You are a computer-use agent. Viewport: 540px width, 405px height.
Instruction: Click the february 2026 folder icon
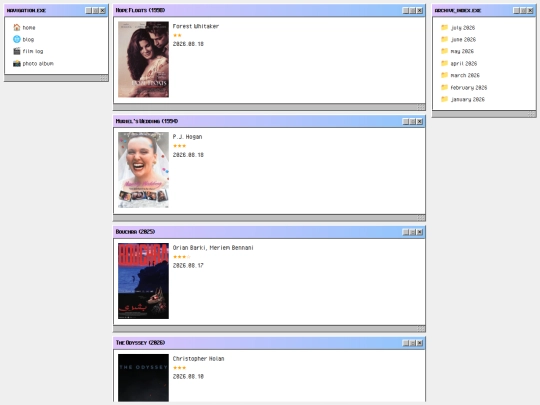pyautogui.click(x=444, y=87)
